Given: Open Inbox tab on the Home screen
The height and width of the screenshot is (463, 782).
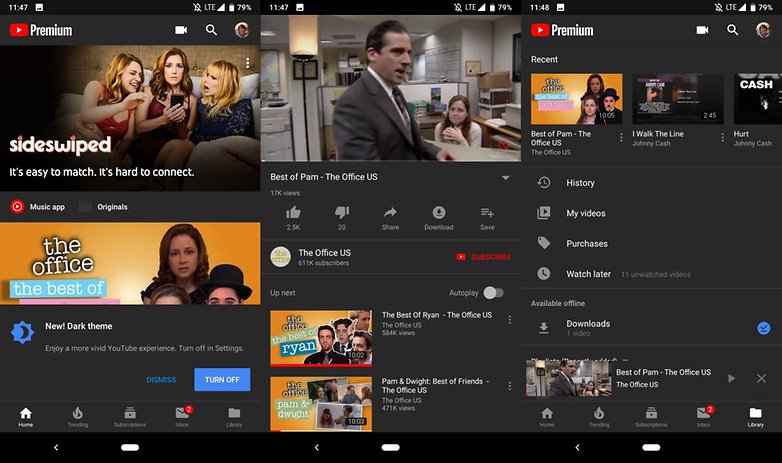Looking at the screenshot, I should click(182, 417).
